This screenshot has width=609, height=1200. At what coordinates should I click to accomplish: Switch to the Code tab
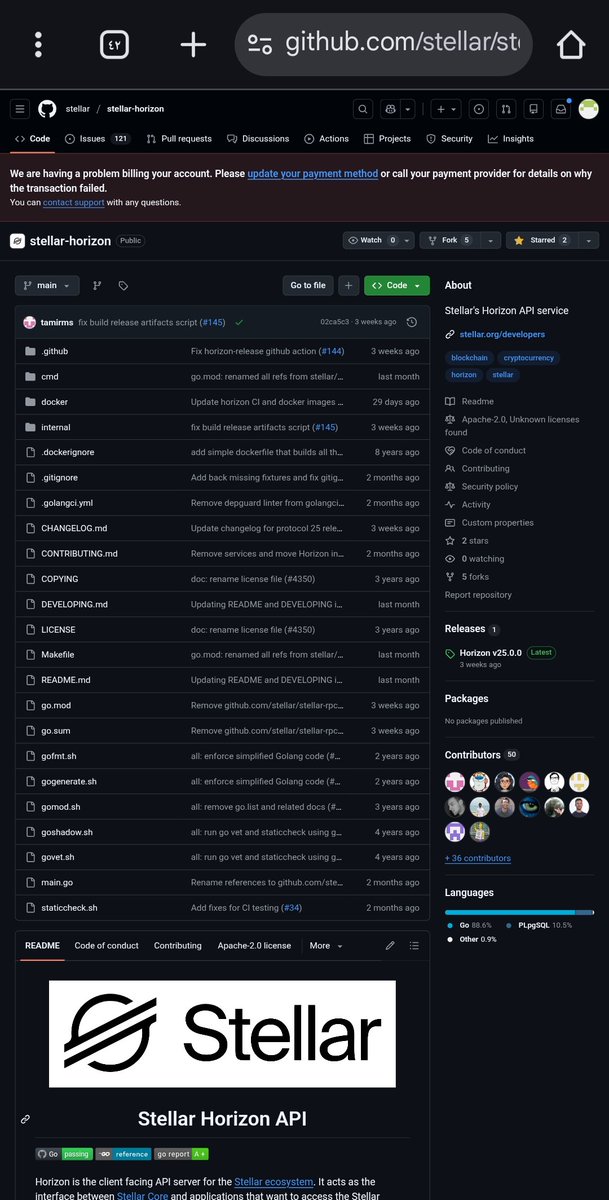[32, 139]
